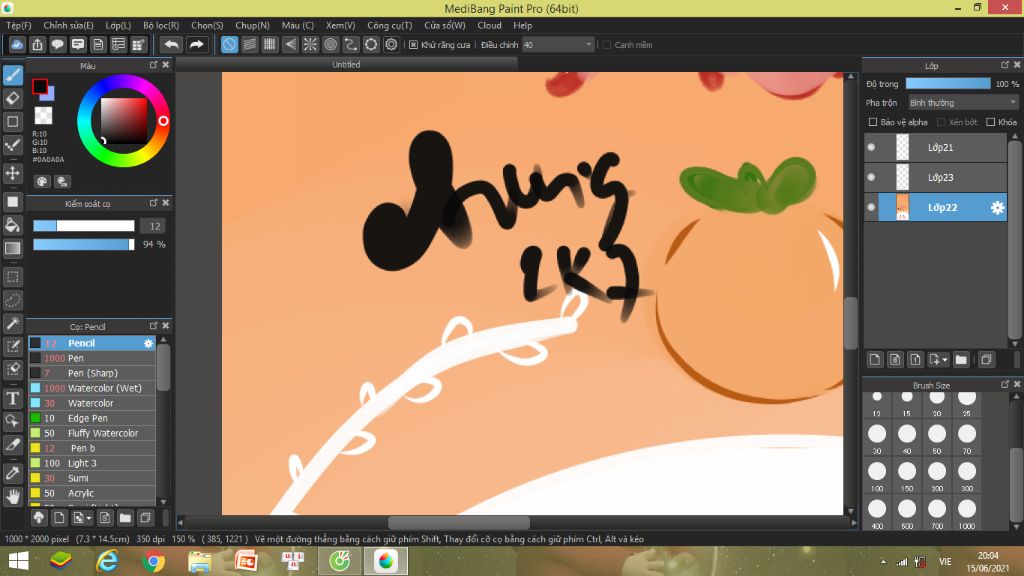The height and width of the screenshot is (576, 1024).
Task: Select the Bucket fill tool
Action: click(x=12, y=225)
